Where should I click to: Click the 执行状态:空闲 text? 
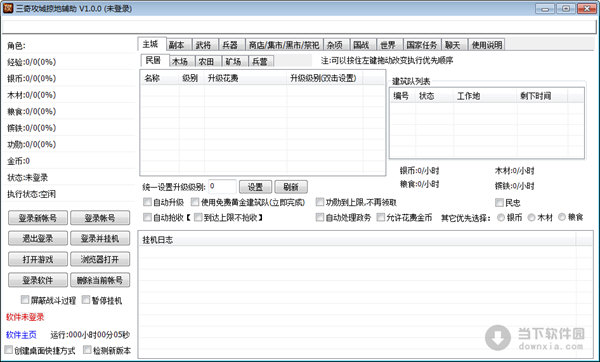coord(31,194)
